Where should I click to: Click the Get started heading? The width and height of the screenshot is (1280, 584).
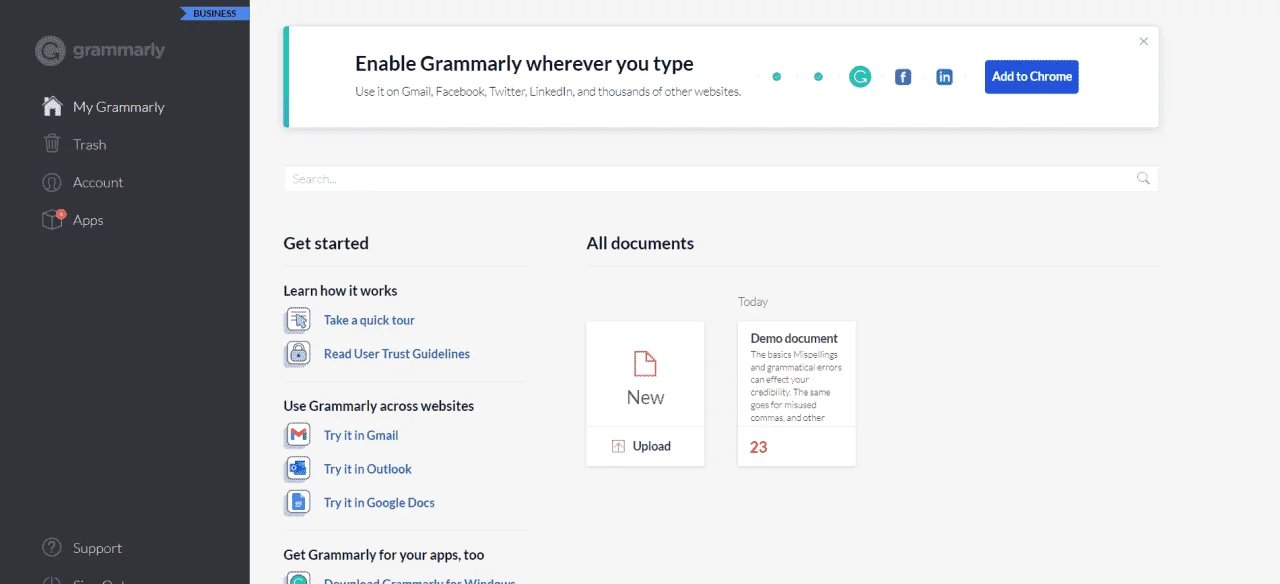[326, 243]
